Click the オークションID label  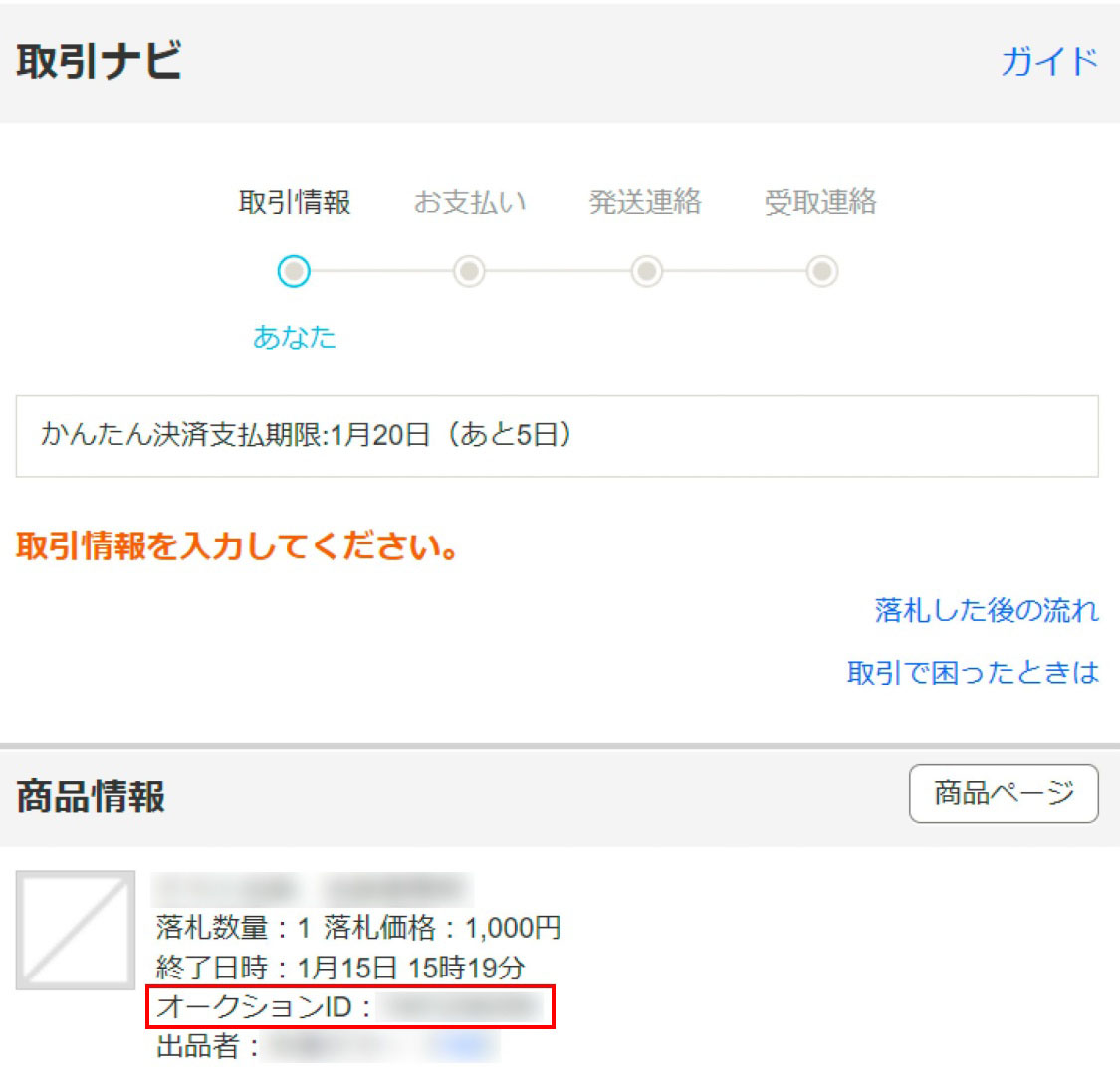click(x=264, y=1007)
